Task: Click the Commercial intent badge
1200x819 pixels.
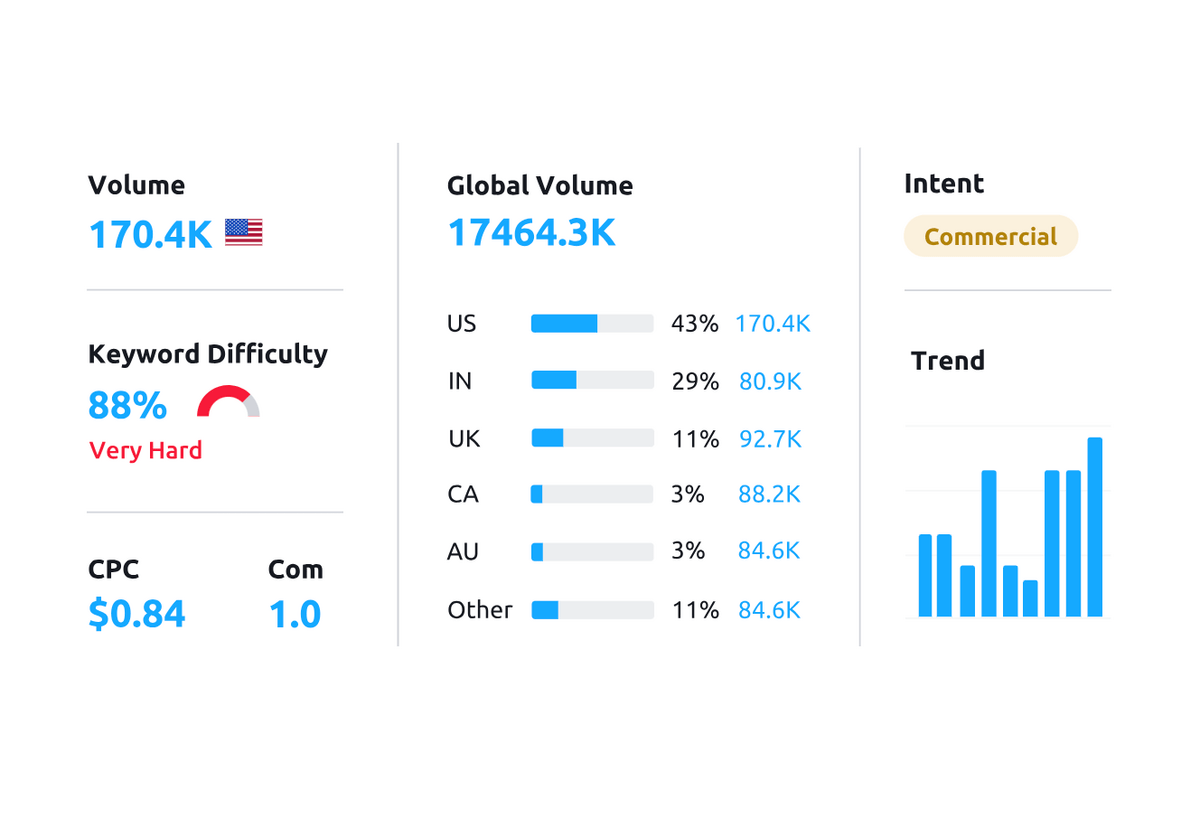Action: (990, 237)
